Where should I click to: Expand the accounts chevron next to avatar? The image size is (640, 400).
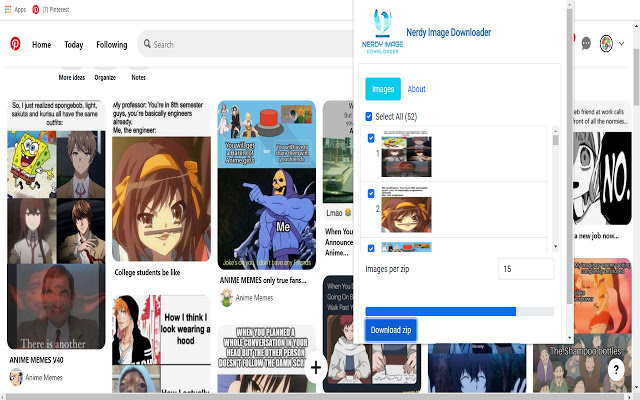tap(621, 43)
